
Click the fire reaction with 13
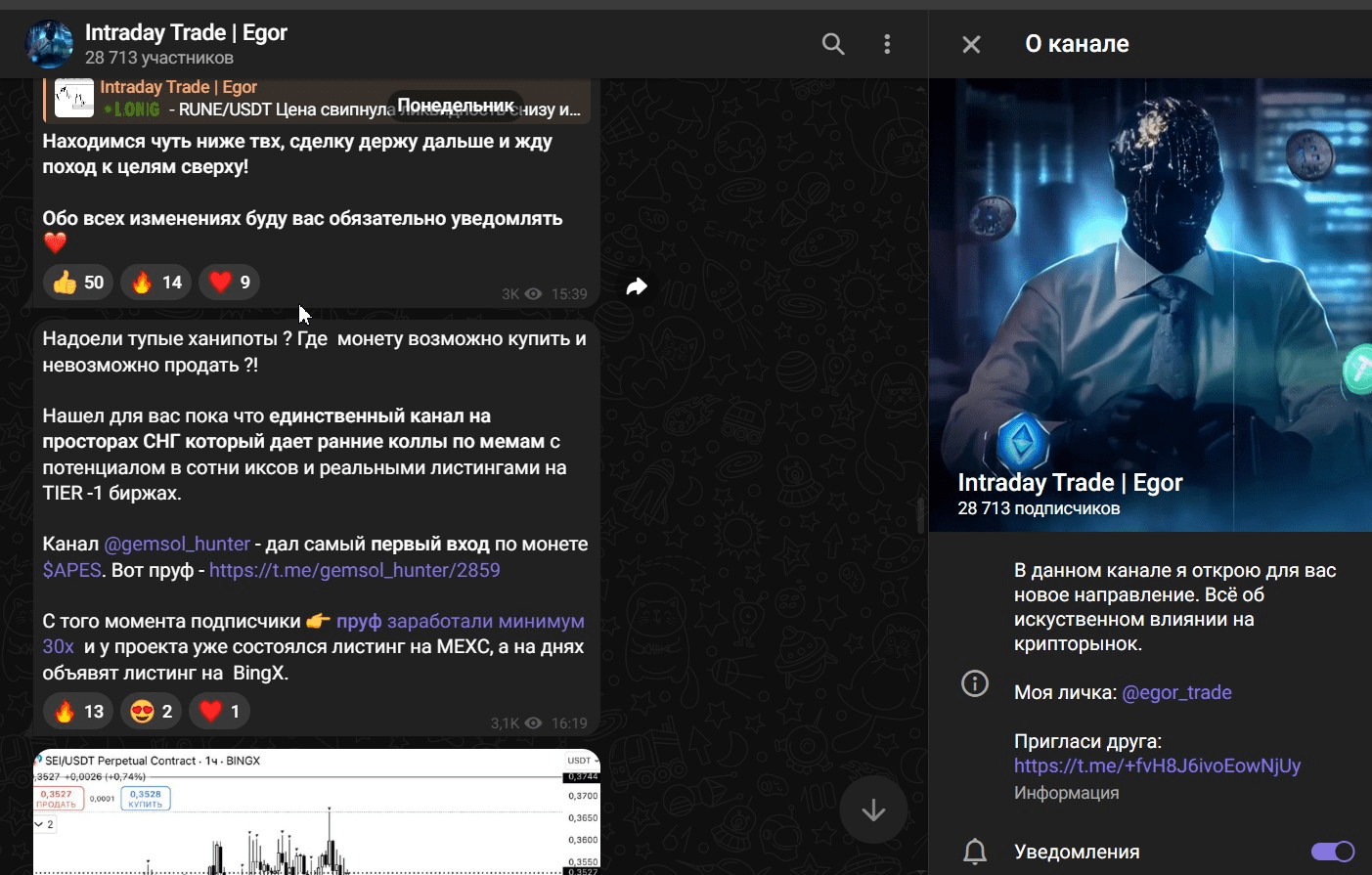pyautogui.click(x=78, y=712)
